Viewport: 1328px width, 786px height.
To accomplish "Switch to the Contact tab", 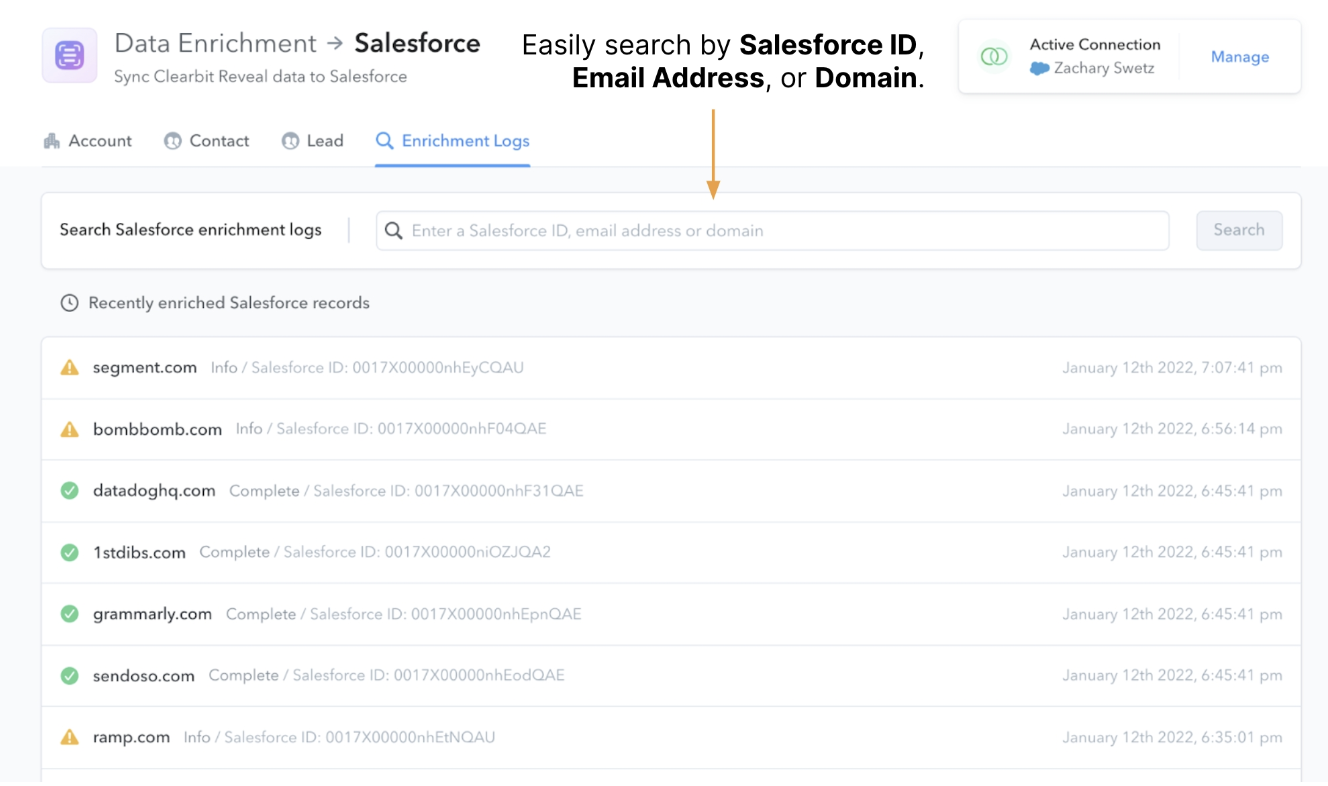I will tap(207, 141).
